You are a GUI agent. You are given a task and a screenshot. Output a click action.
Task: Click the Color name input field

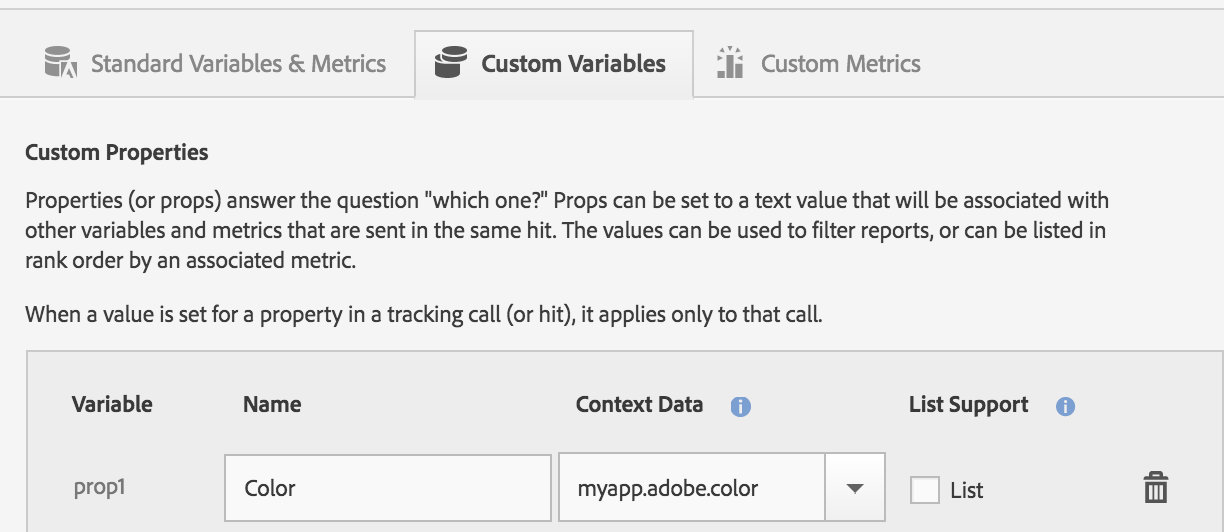387,488
